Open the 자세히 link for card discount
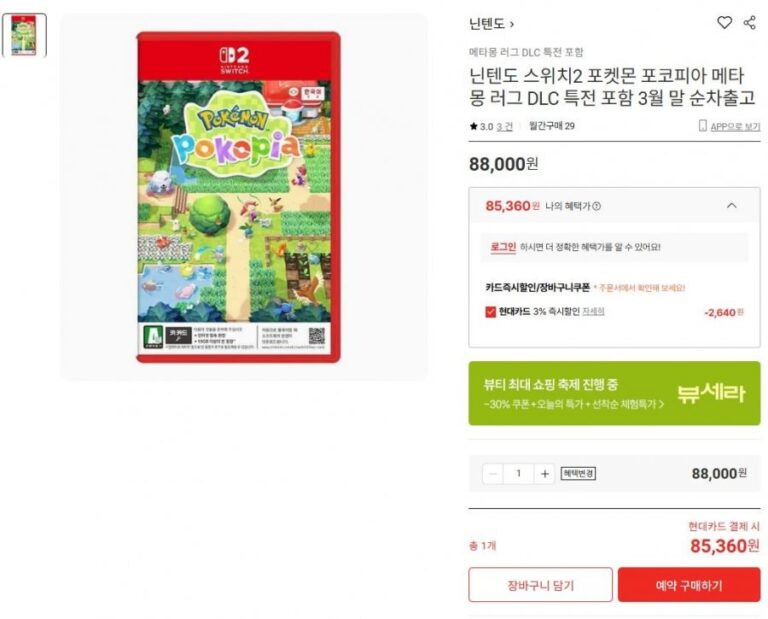 click(x=593, y=311)
